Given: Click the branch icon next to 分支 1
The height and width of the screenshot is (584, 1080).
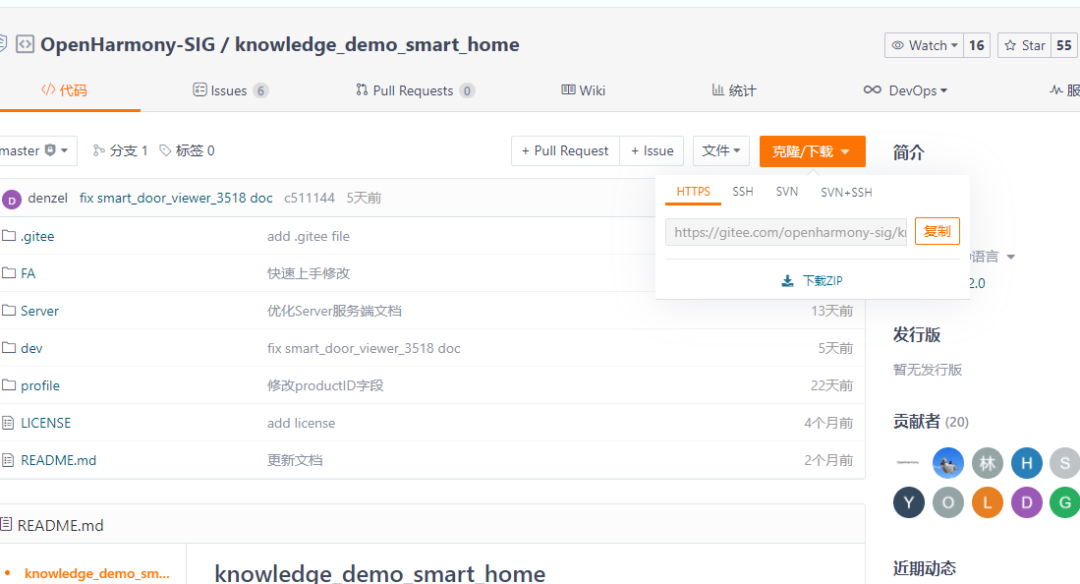Looking at the screenshot, I should (99, 150).
